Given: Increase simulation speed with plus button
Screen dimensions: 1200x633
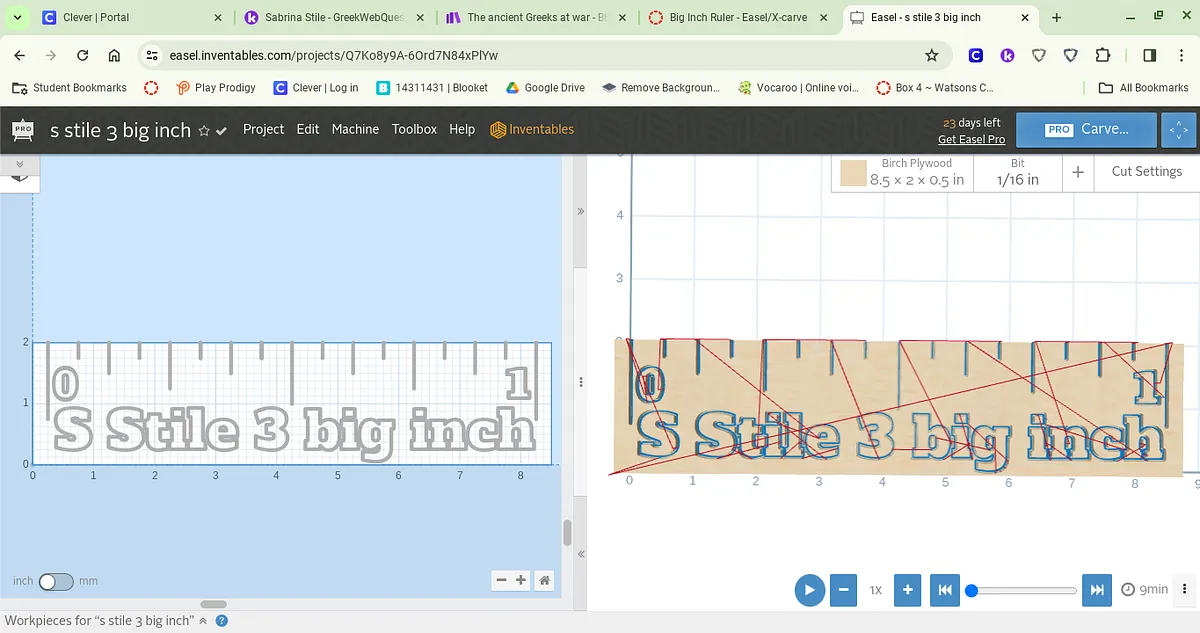Looking at the screenshot, I should tap(907, 590).
